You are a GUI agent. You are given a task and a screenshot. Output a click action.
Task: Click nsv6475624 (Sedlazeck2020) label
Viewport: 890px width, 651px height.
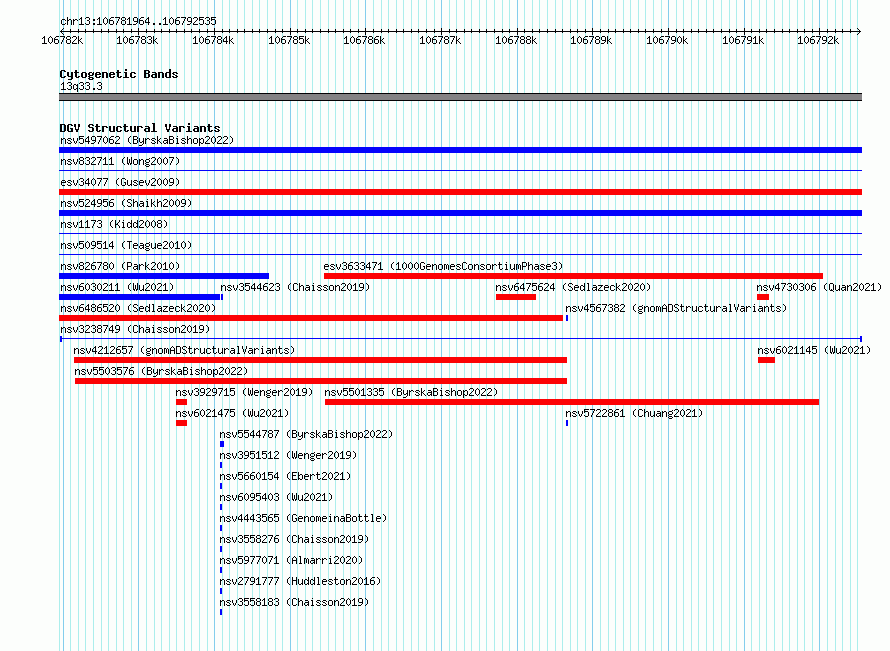tap(573, 287)
